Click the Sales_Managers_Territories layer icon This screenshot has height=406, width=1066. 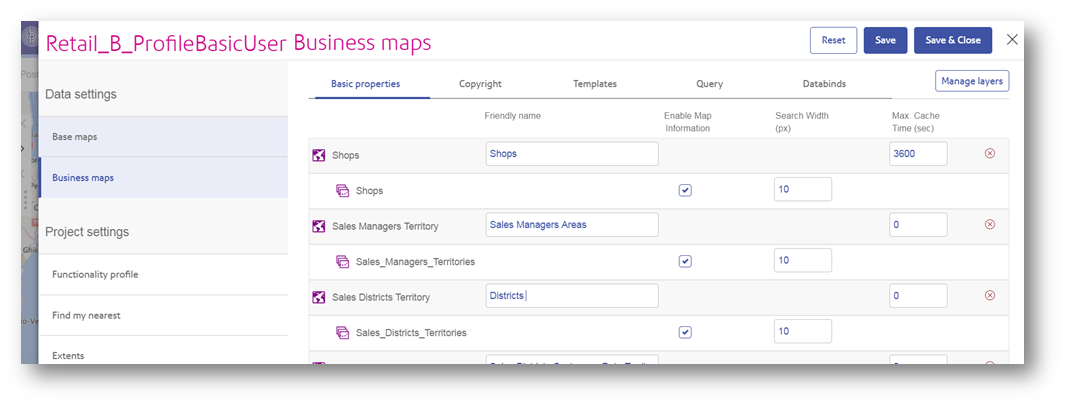tap(342, 261)
